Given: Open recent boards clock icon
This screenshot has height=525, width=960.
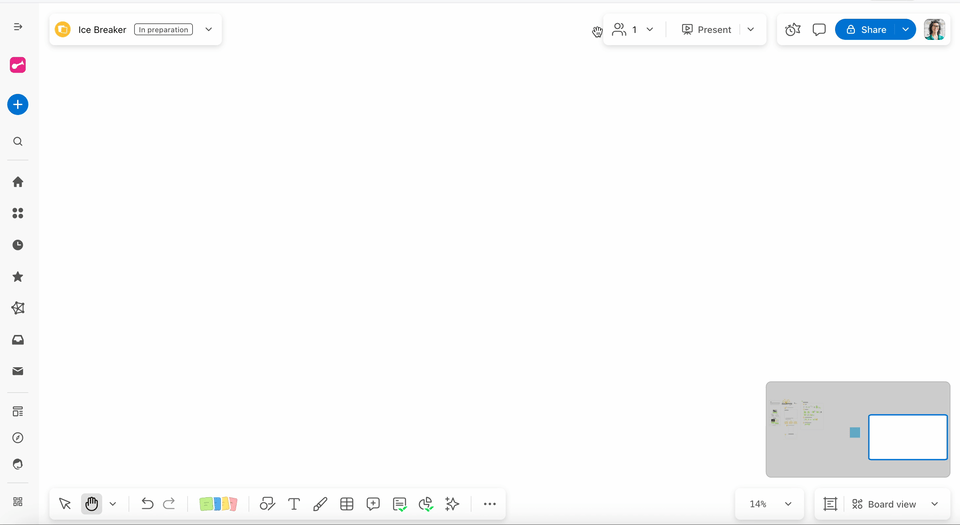Looking at the screenshot, I should (18, 245).
